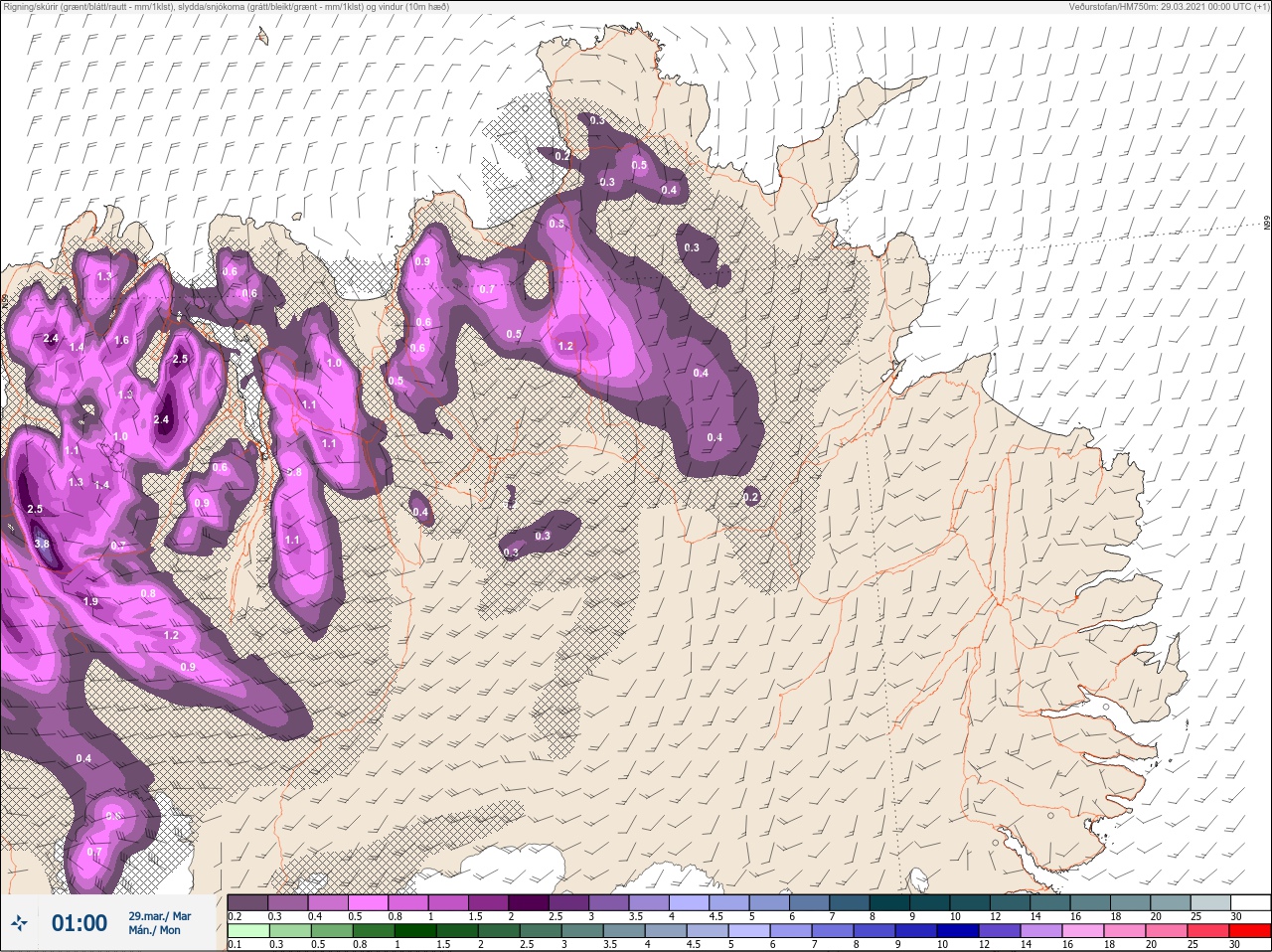Click the date text '29.mar./ Mar'
This screenshot has height=952, width=1272.
(160, 916)
